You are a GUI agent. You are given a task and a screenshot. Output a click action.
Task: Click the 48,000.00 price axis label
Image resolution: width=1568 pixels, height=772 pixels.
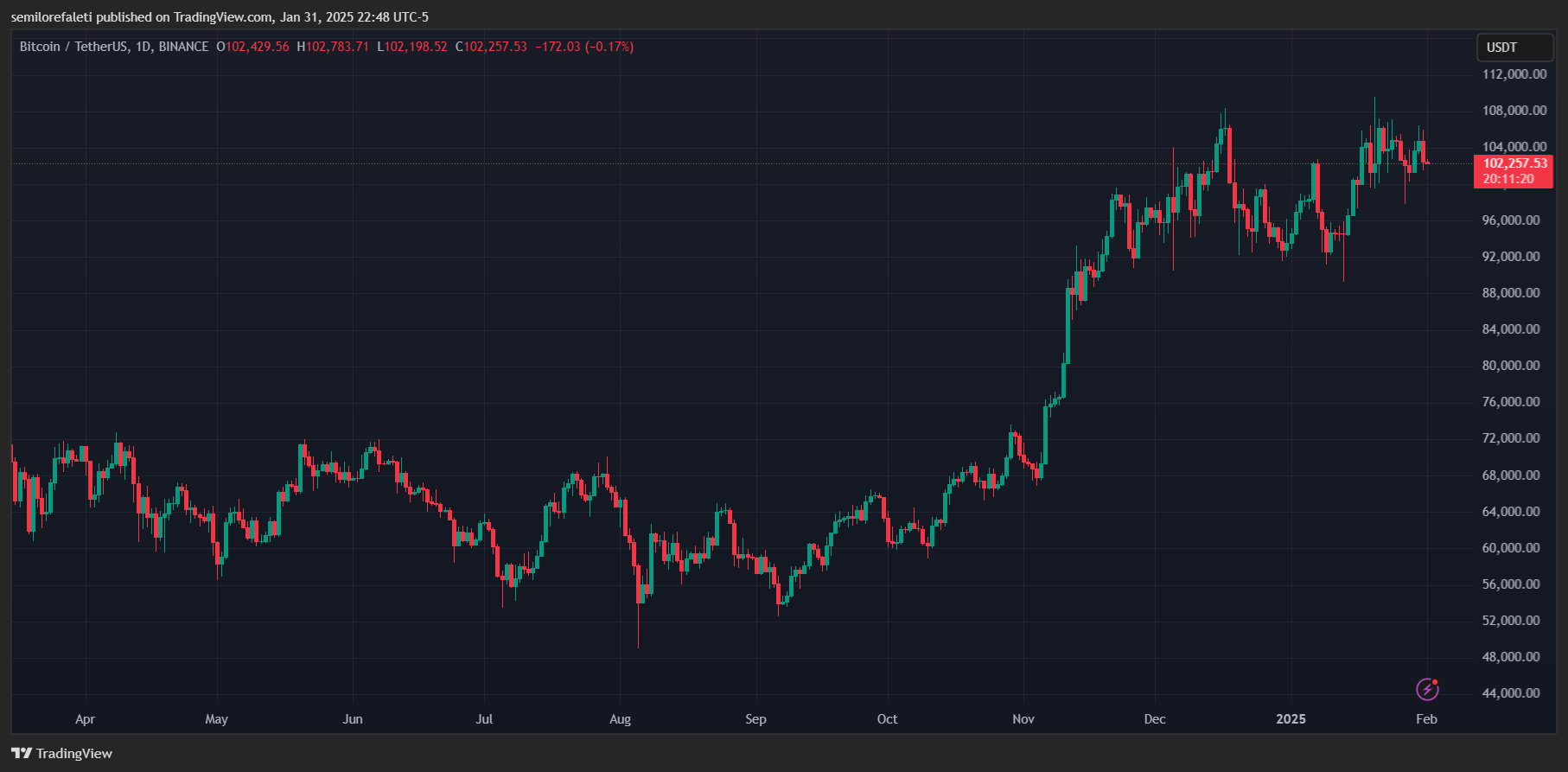[x=1511, y=657]
